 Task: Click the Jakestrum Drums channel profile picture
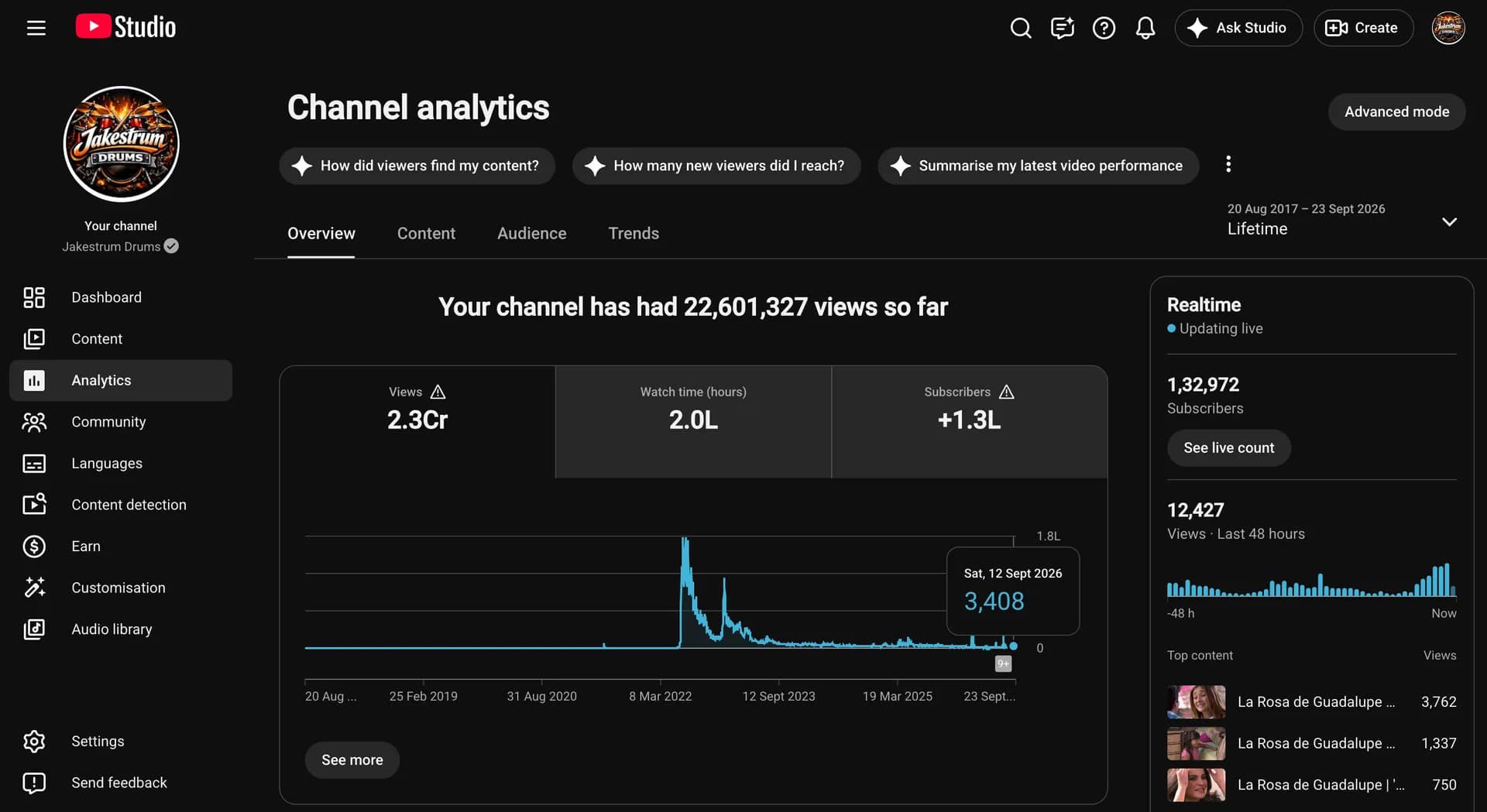click(121, 144)
